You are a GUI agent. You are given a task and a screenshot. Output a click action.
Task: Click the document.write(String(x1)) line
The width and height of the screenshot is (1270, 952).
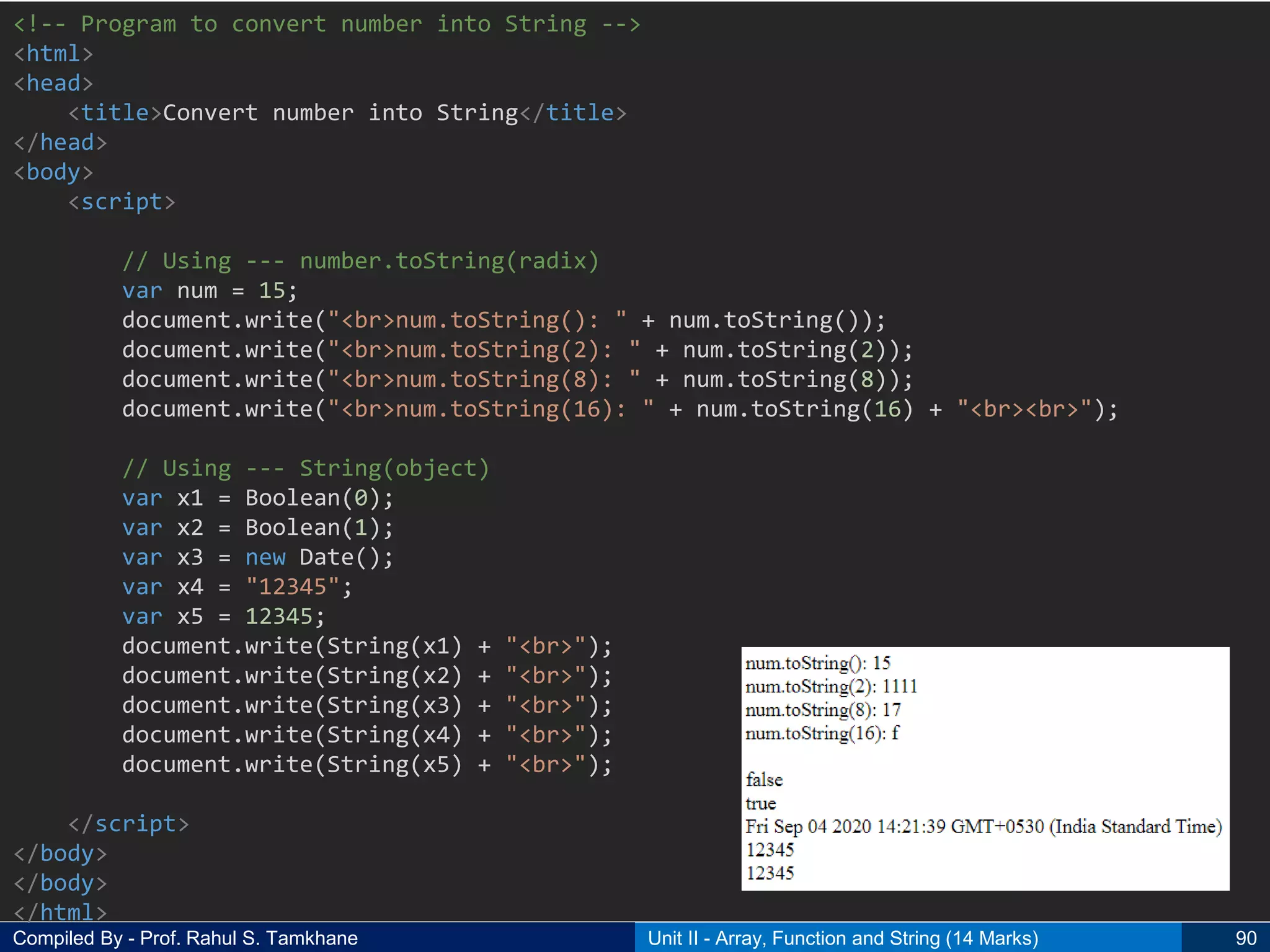[x=367, y=646]
